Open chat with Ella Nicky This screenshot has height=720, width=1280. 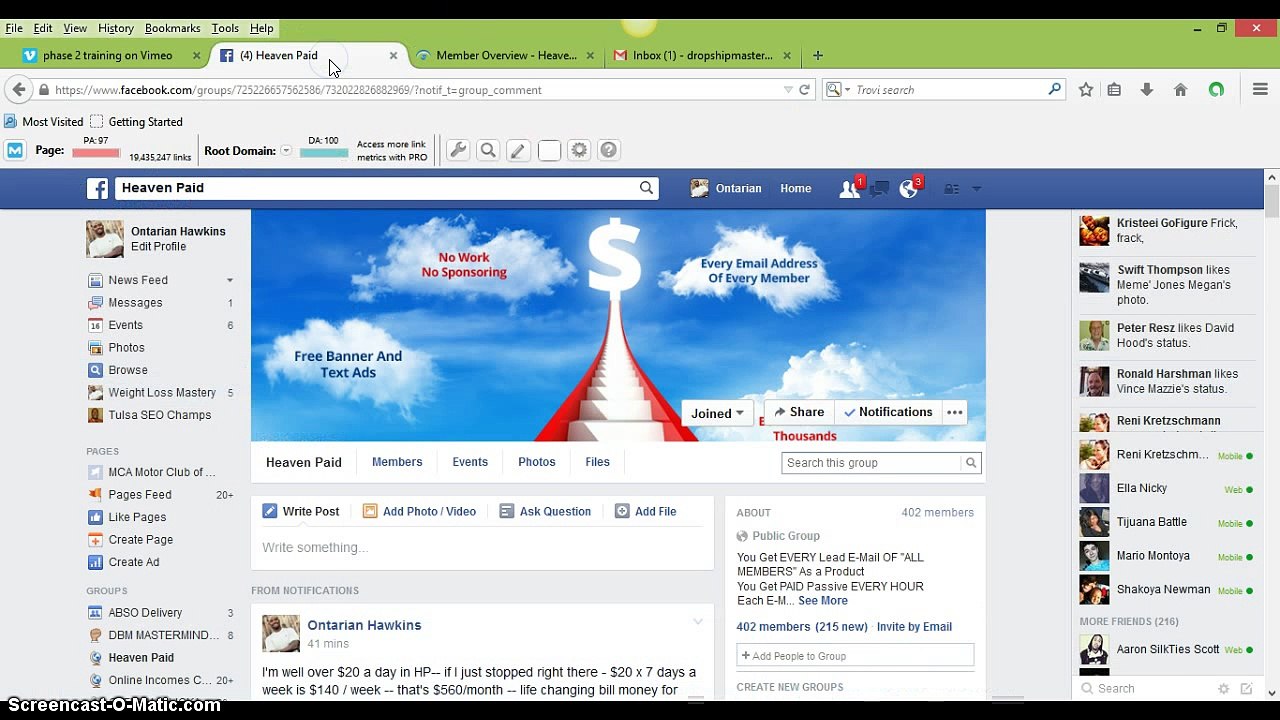coord(1165,489)
